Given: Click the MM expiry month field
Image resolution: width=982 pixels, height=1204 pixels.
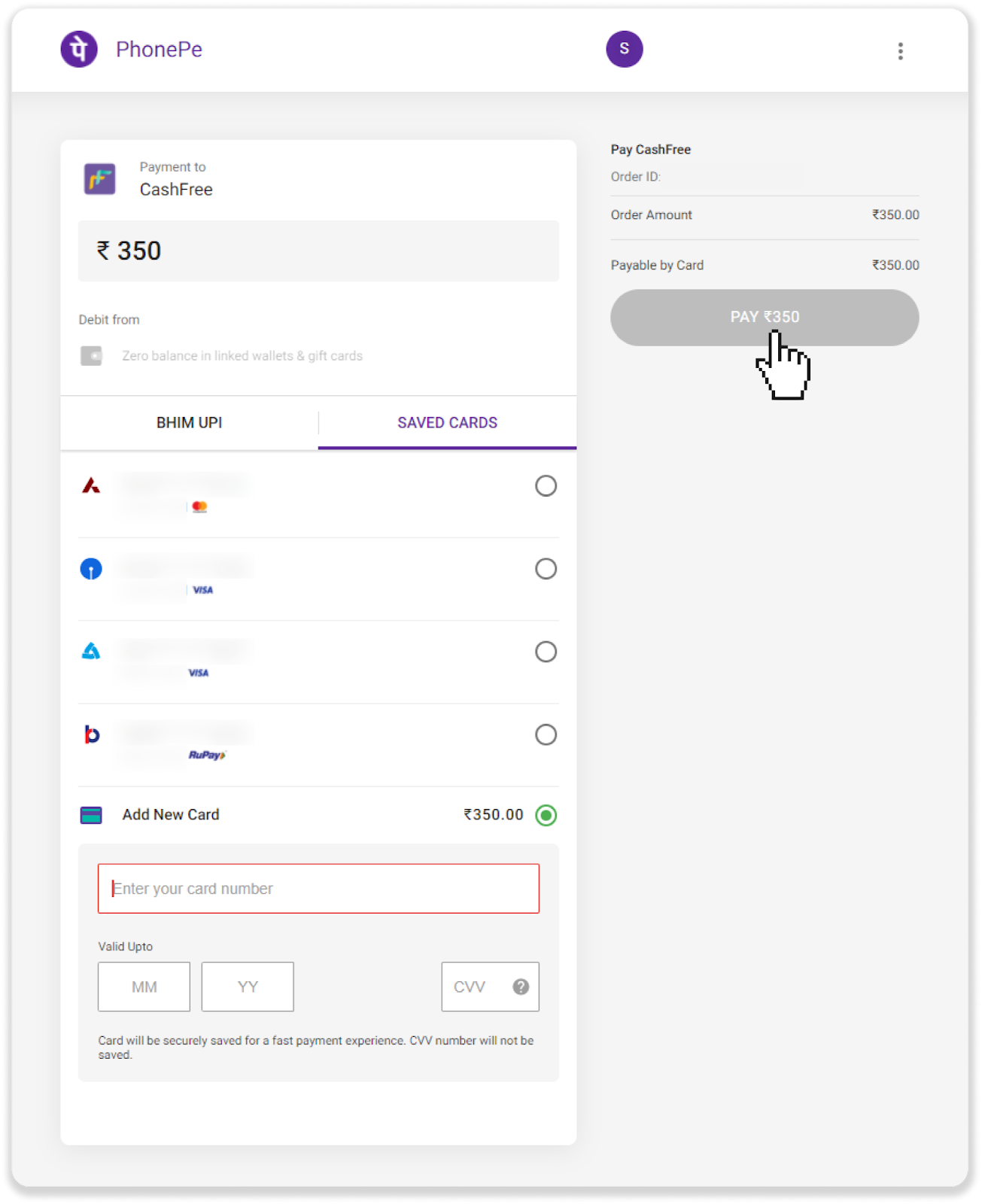Looking at the screenshot, I should pyautogui.click(x=144, y=987).
